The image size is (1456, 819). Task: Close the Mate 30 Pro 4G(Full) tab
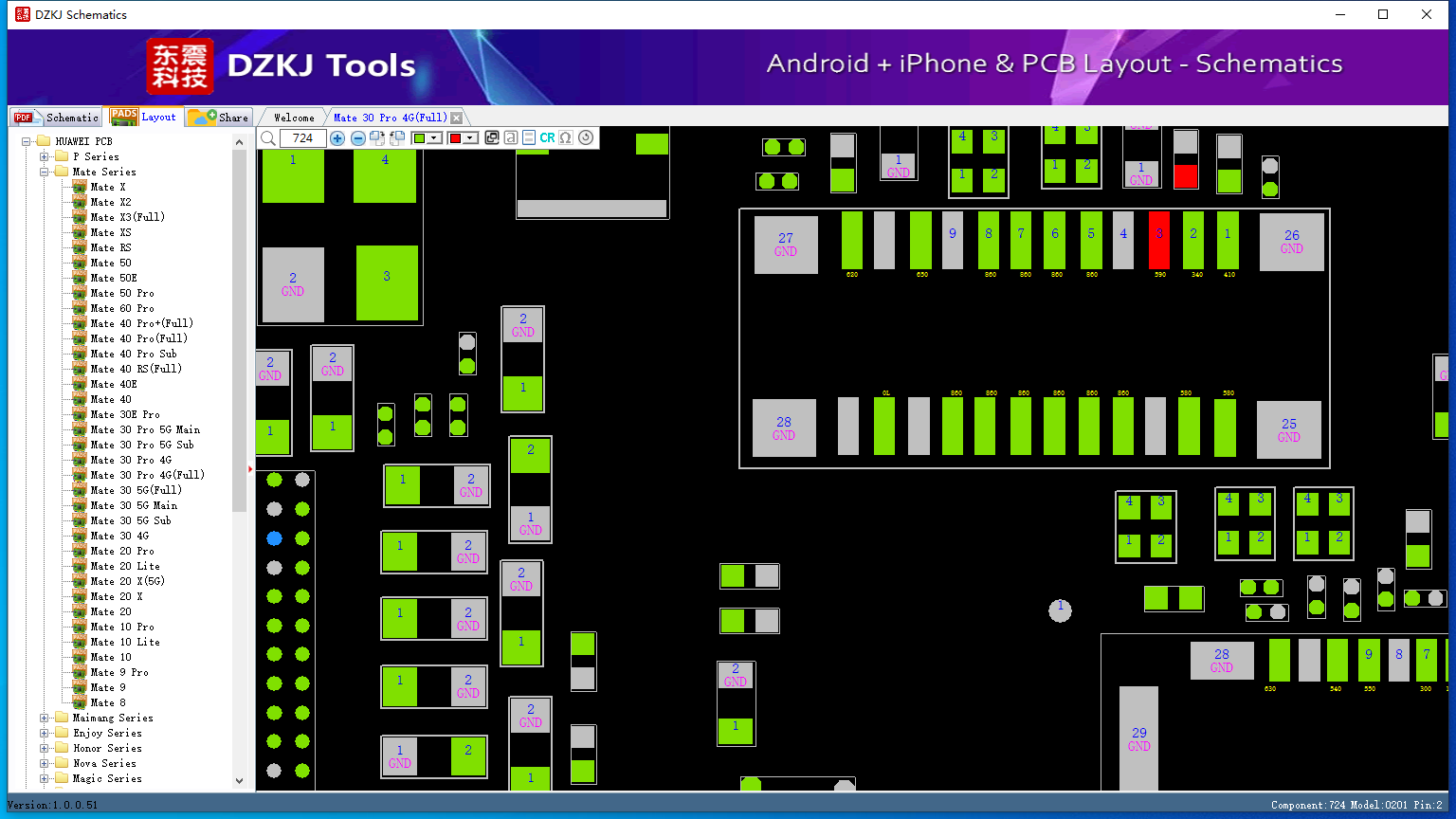(457, 118)
